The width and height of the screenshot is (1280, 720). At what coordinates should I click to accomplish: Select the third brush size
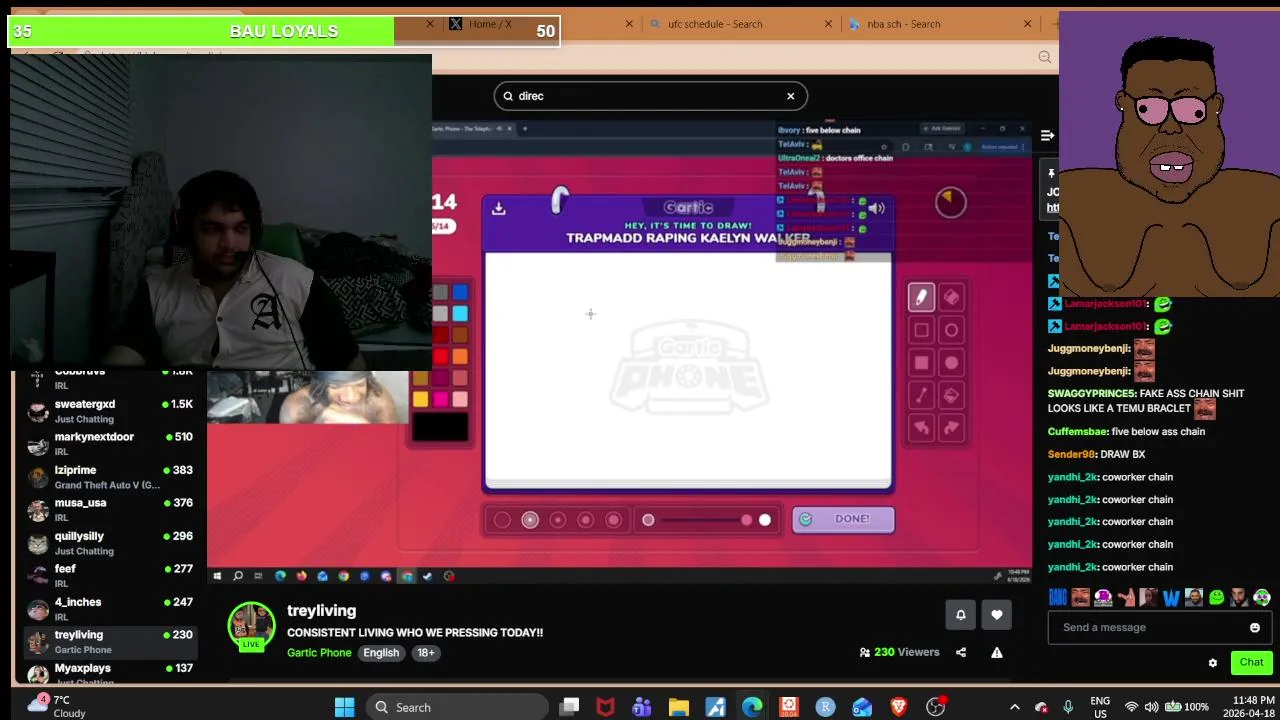pos(558,520)
